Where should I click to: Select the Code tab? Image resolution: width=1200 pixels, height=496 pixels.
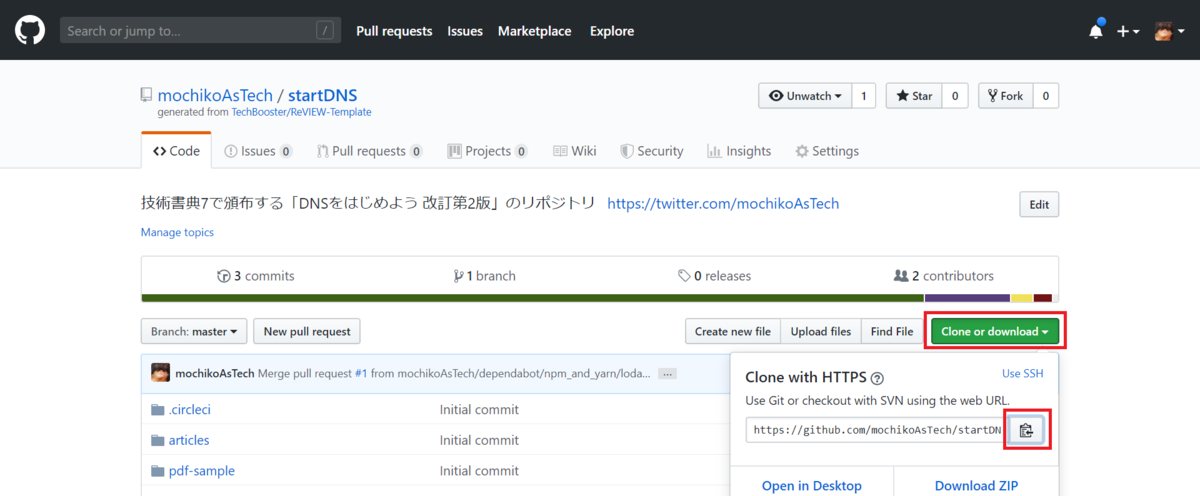176,151
